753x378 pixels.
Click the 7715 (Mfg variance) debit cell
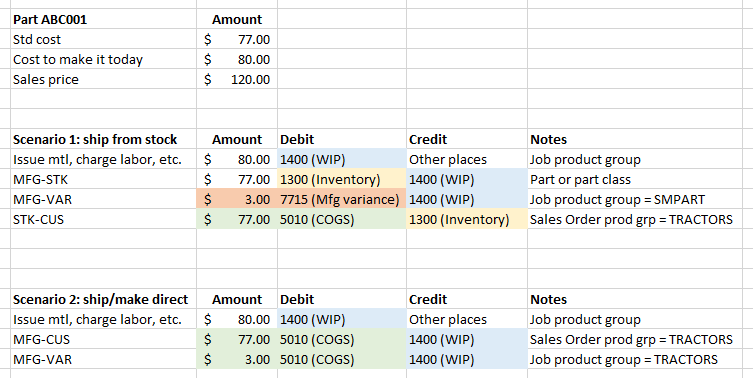click(342, 199)
